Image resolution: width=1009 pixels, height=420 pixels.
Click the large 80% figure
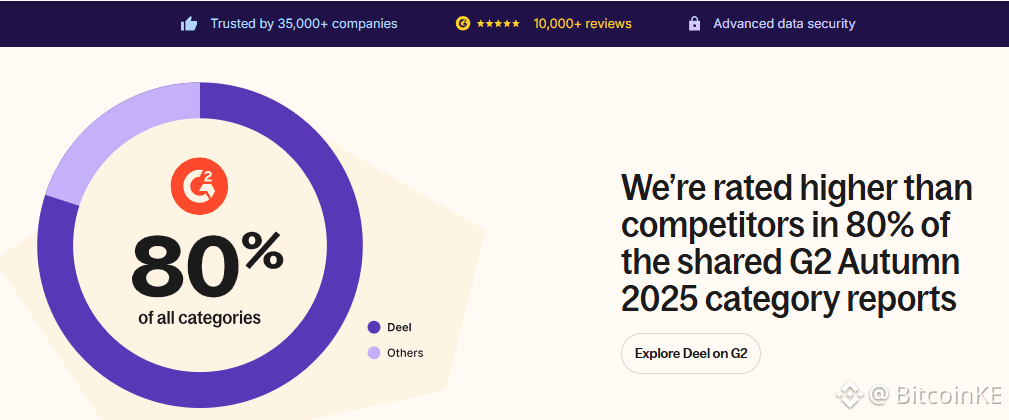tap(206, 265)
